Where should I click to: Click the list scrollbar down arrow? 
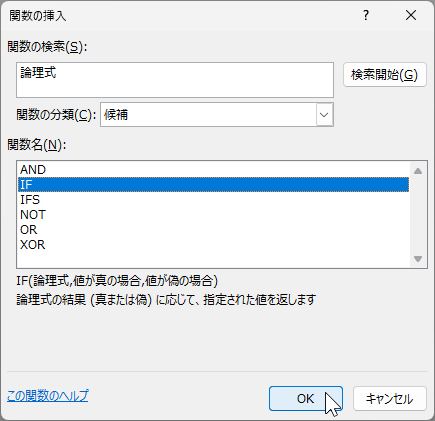click(418, 258)
